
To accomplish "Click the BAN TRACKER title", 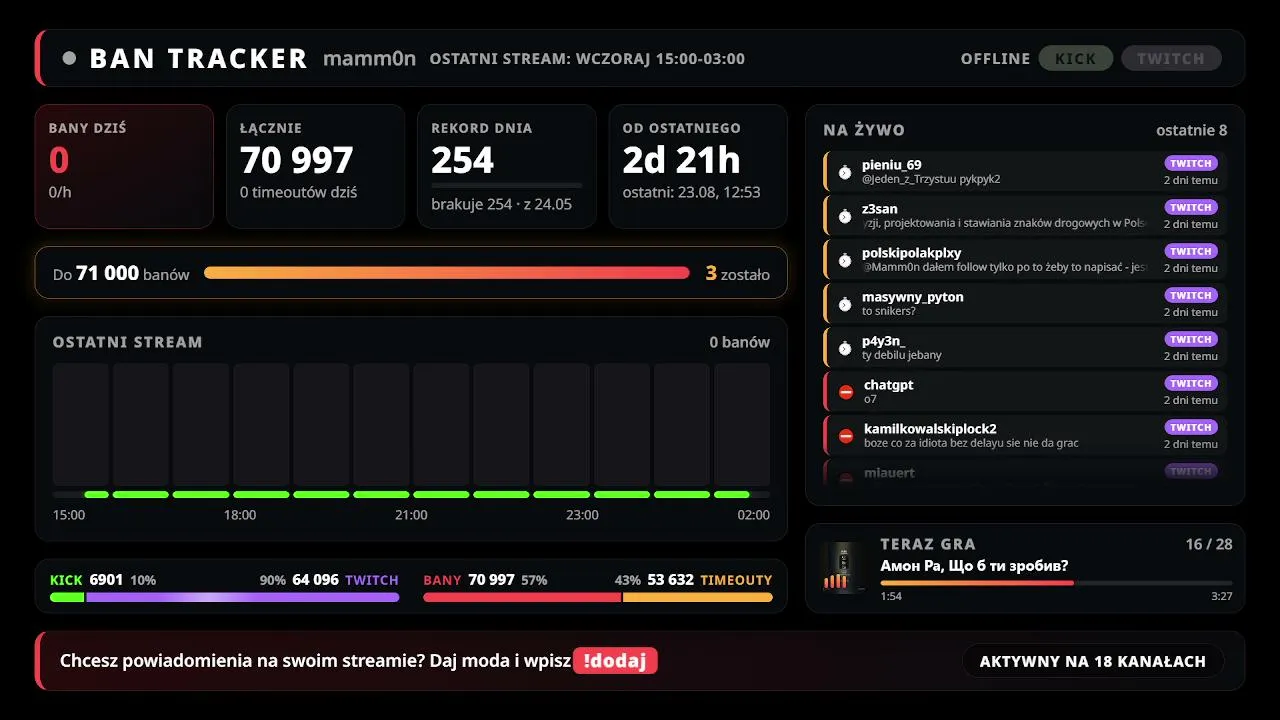I will pos(198,59).
